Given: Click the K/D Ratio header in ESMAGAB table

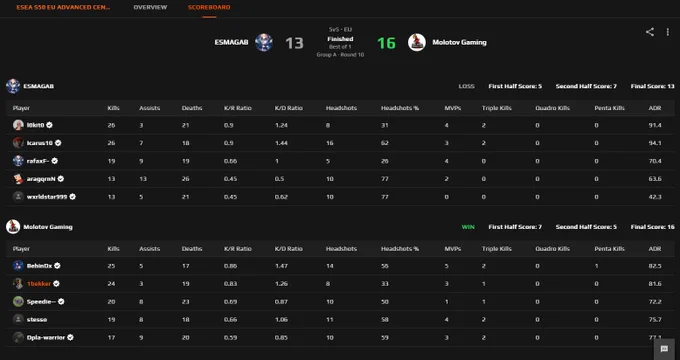Looking at the screenshot, I should [288, 108].
